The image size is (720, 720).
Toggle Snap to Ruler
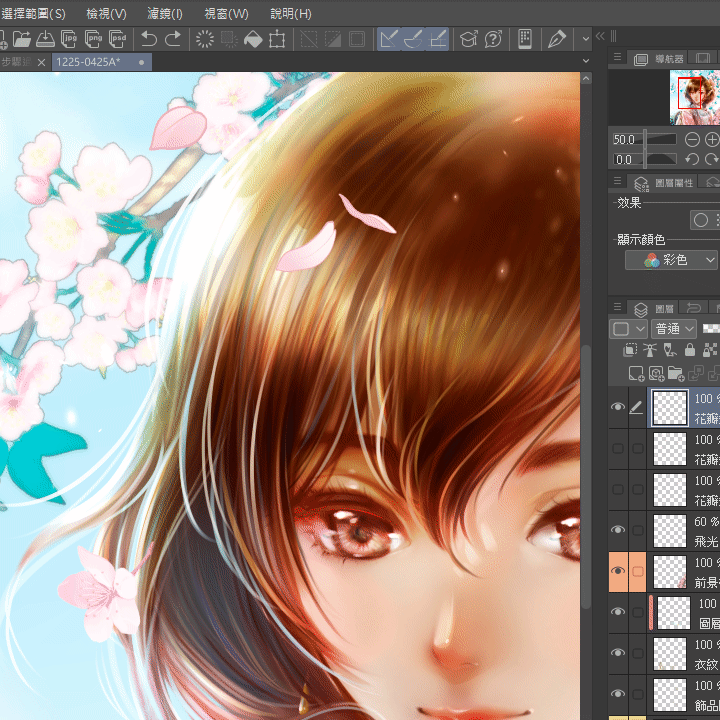[388, 39]
